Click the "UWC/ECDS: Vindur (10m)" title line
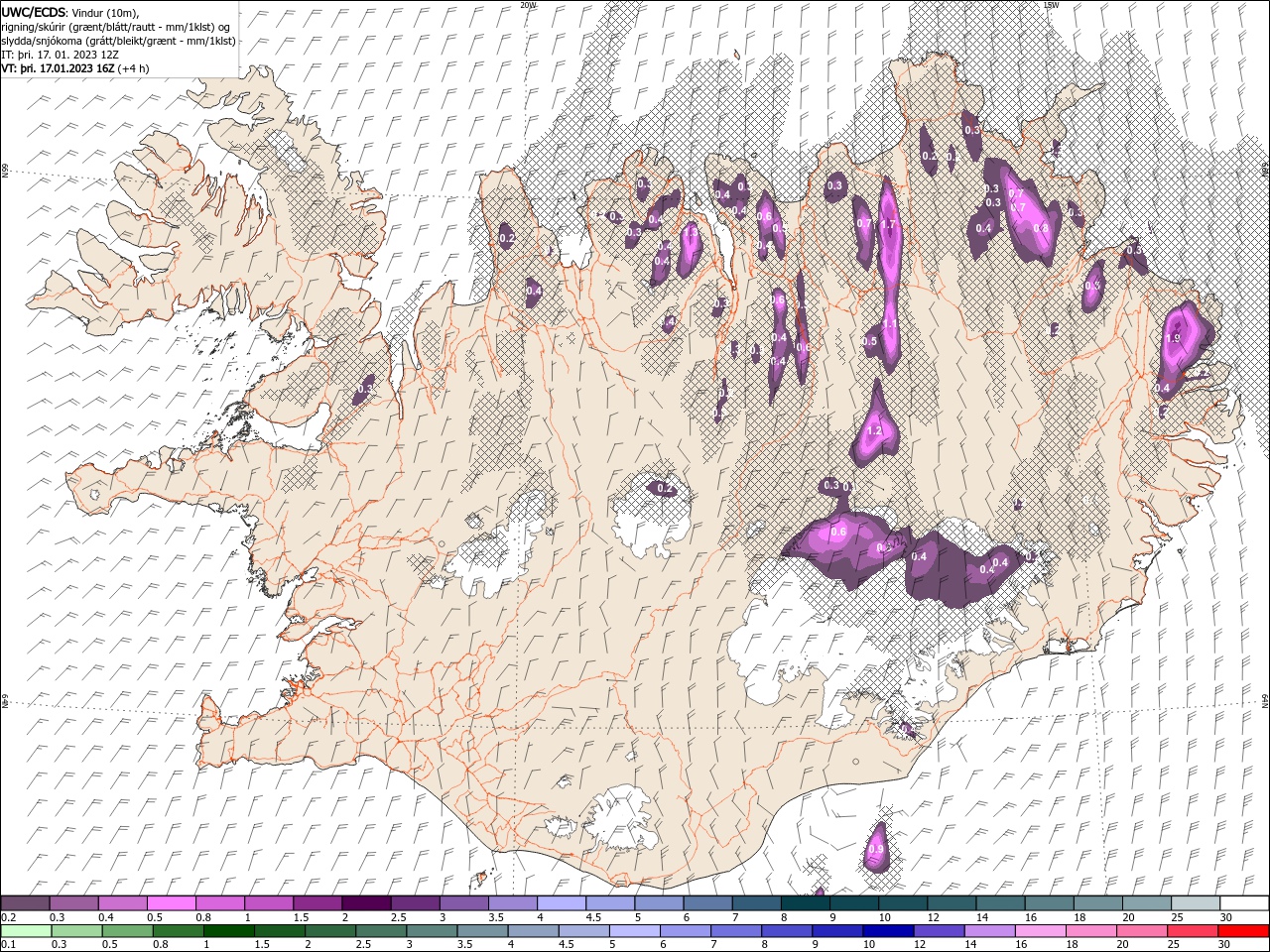Screen dimensions: 1270x952 (70, 11)
